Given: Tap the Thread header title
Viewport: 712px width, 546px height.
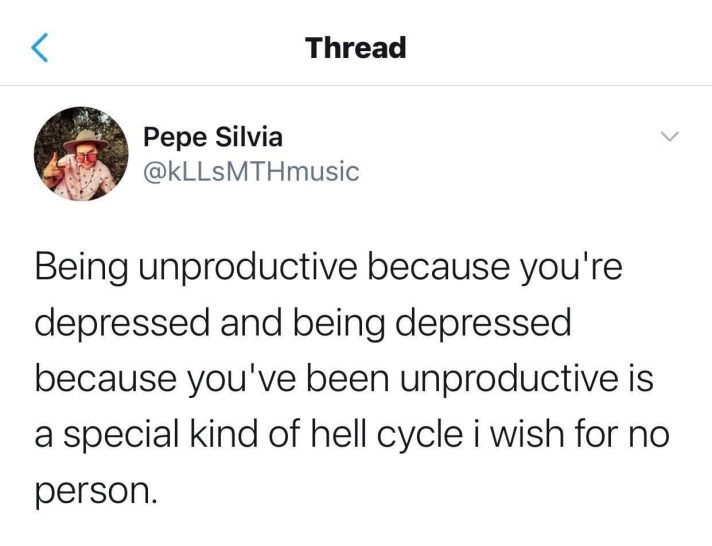Looking at the screenshot, I should [356, 47].
